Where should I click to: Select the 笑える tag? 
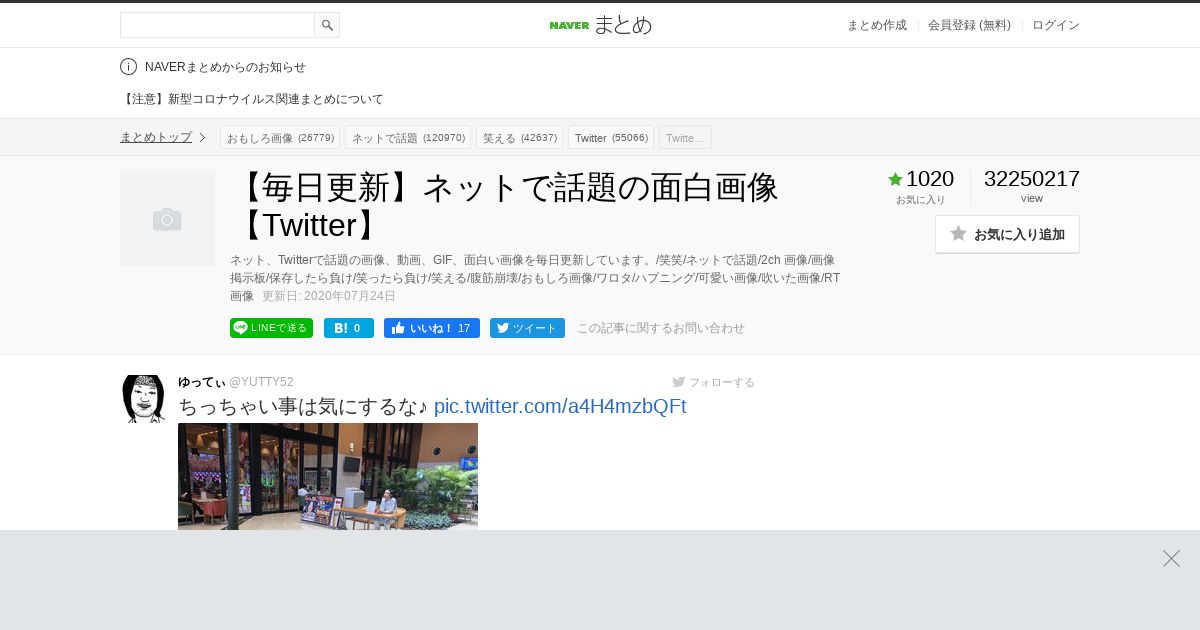(x=519, y=137)
